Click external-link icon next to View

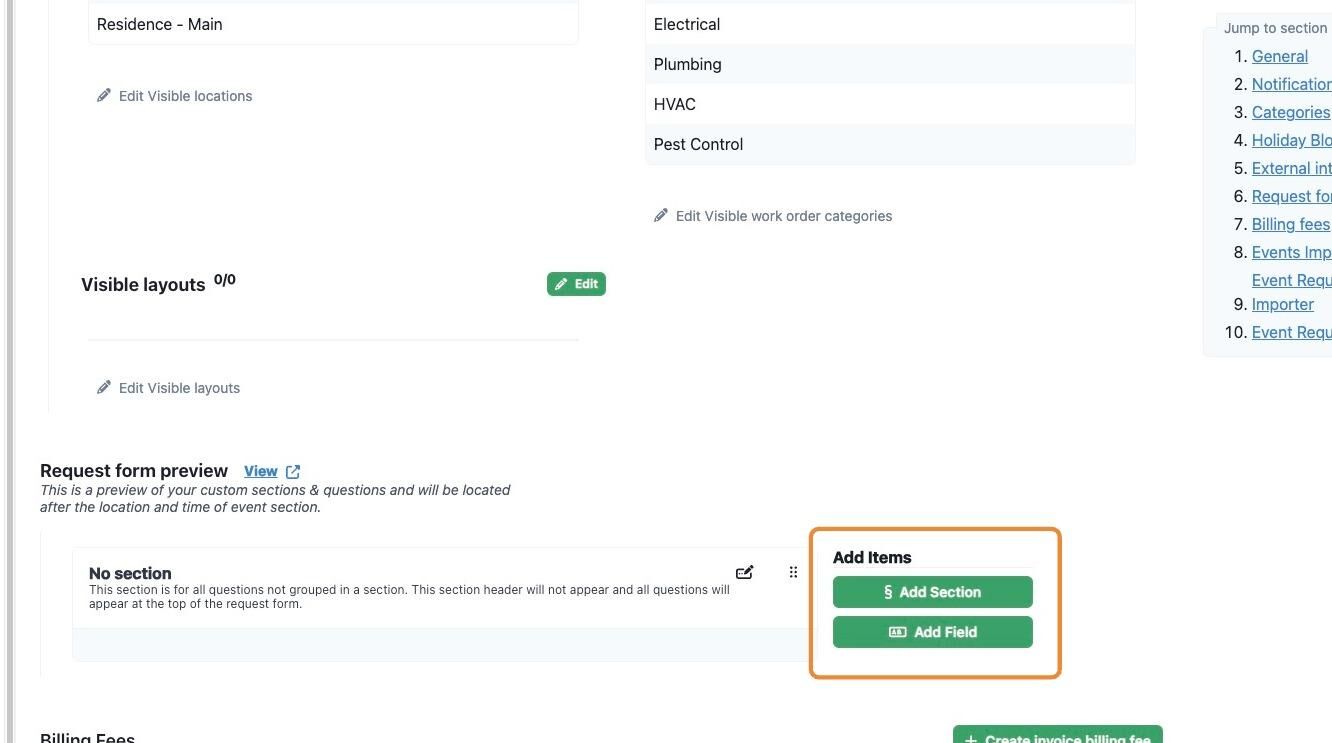(293, 471)
